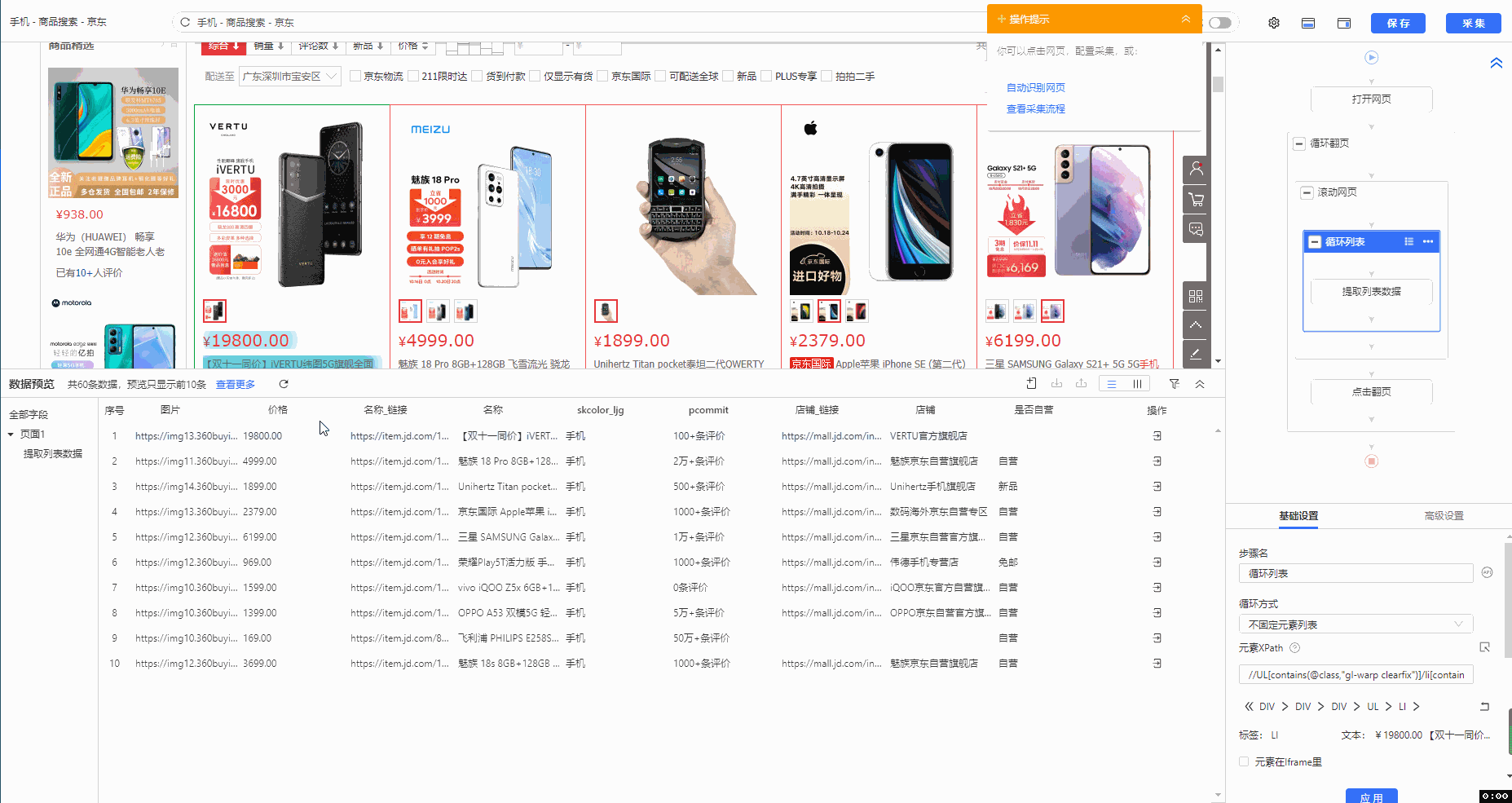Sort products by 评论数 tab
The height and width of the screenshot is (803, 1512).
[319, 46]
